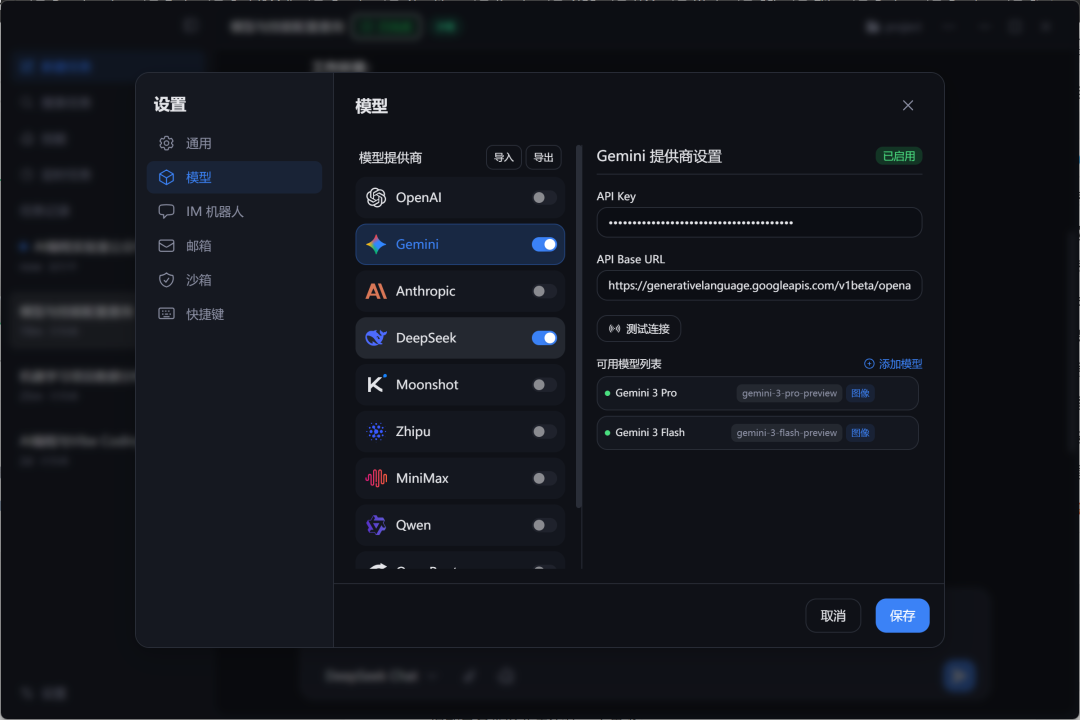Click the 已启用 enabled status badge
1080x720 pixels.
[899, 156]
